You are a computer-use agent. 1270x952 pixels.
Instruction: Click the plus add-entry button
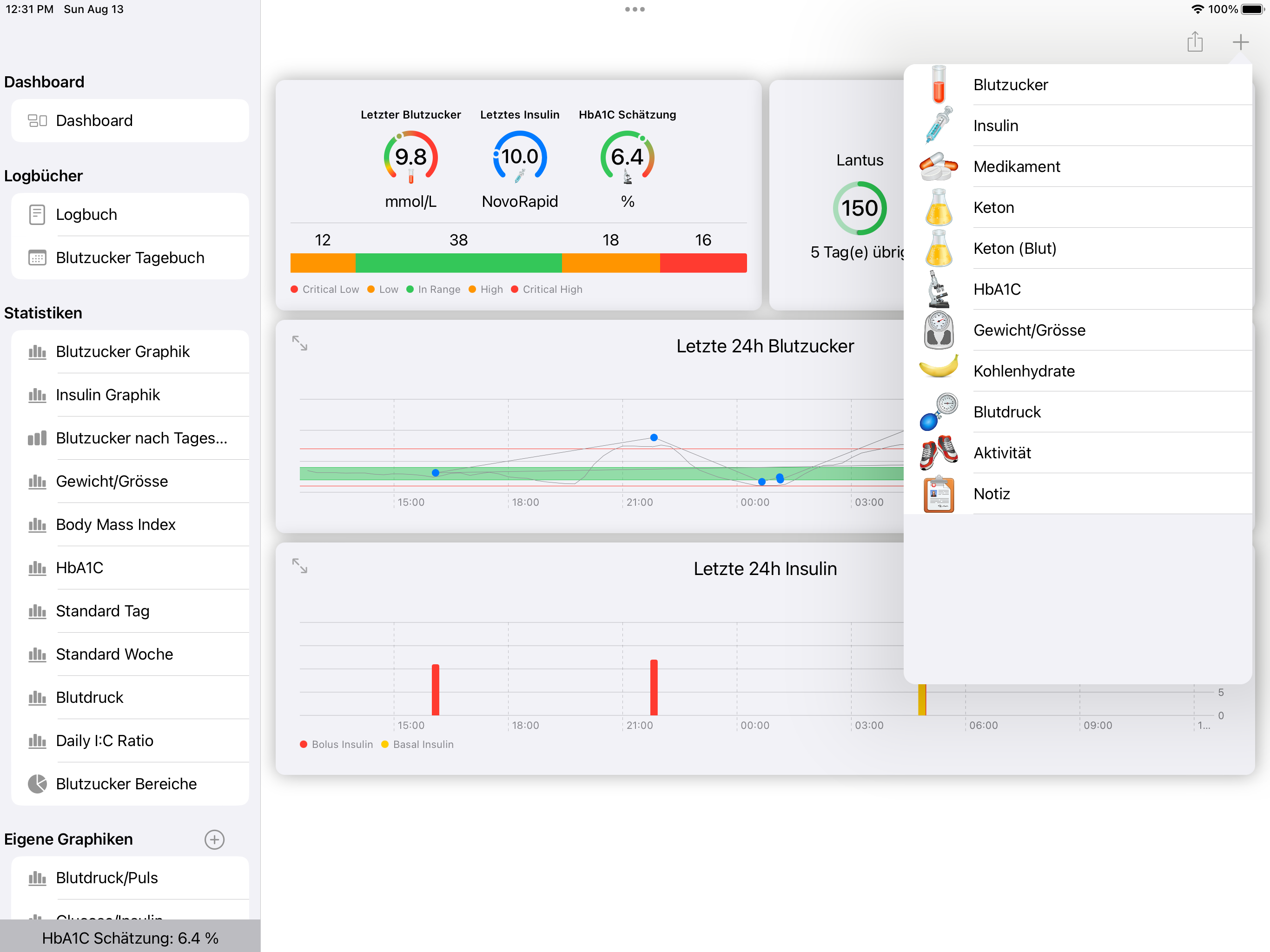(x=1240, y=42)
